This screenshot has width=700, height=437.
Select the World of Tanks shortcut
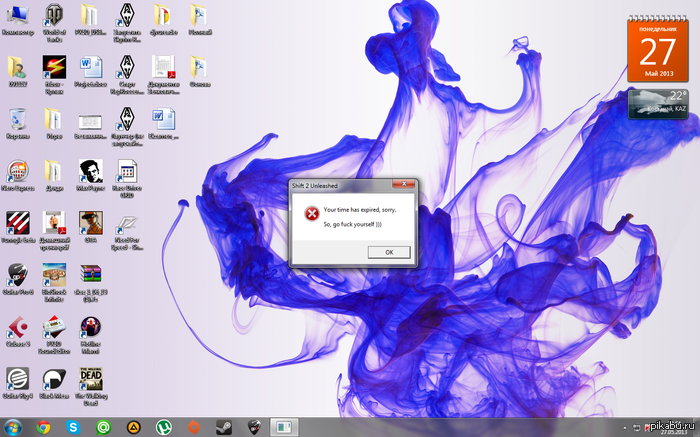(x=54, y=23)
